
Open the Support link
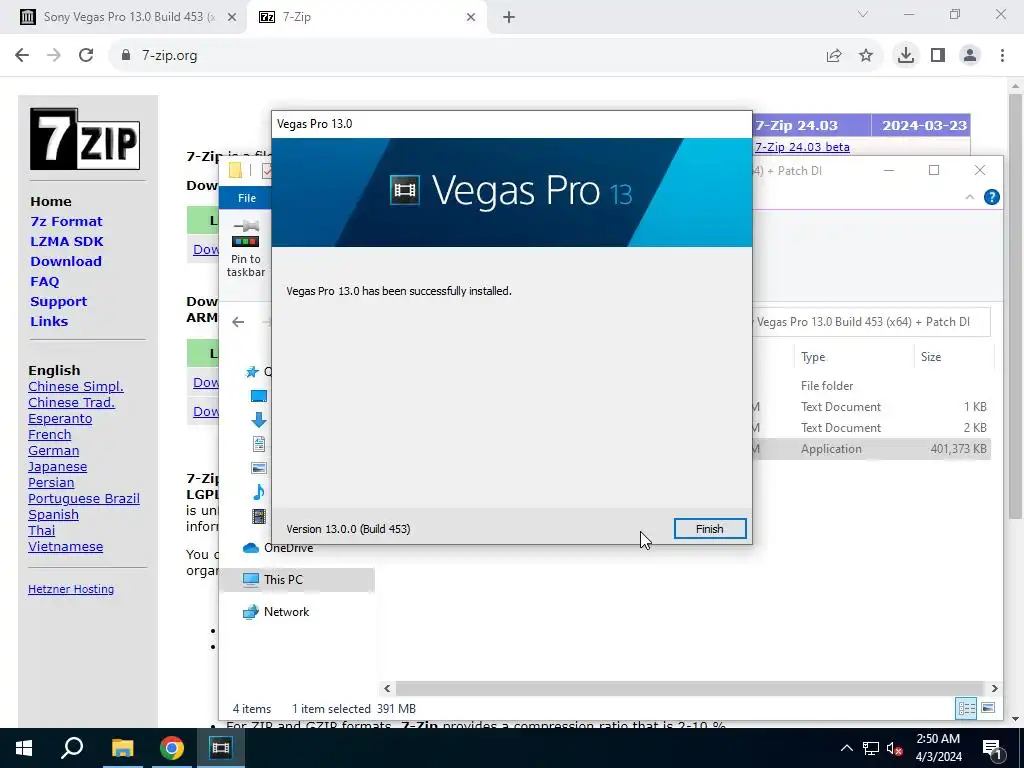[59, 302]
